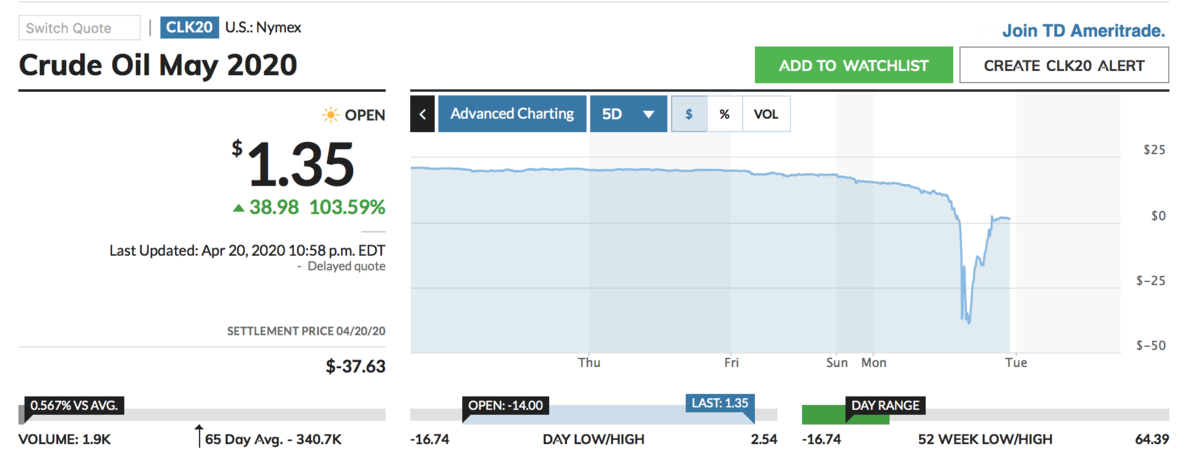Click the settlement price $-37.63
The width and height of the screenshot is (1200, 460).
coord(356,367)
